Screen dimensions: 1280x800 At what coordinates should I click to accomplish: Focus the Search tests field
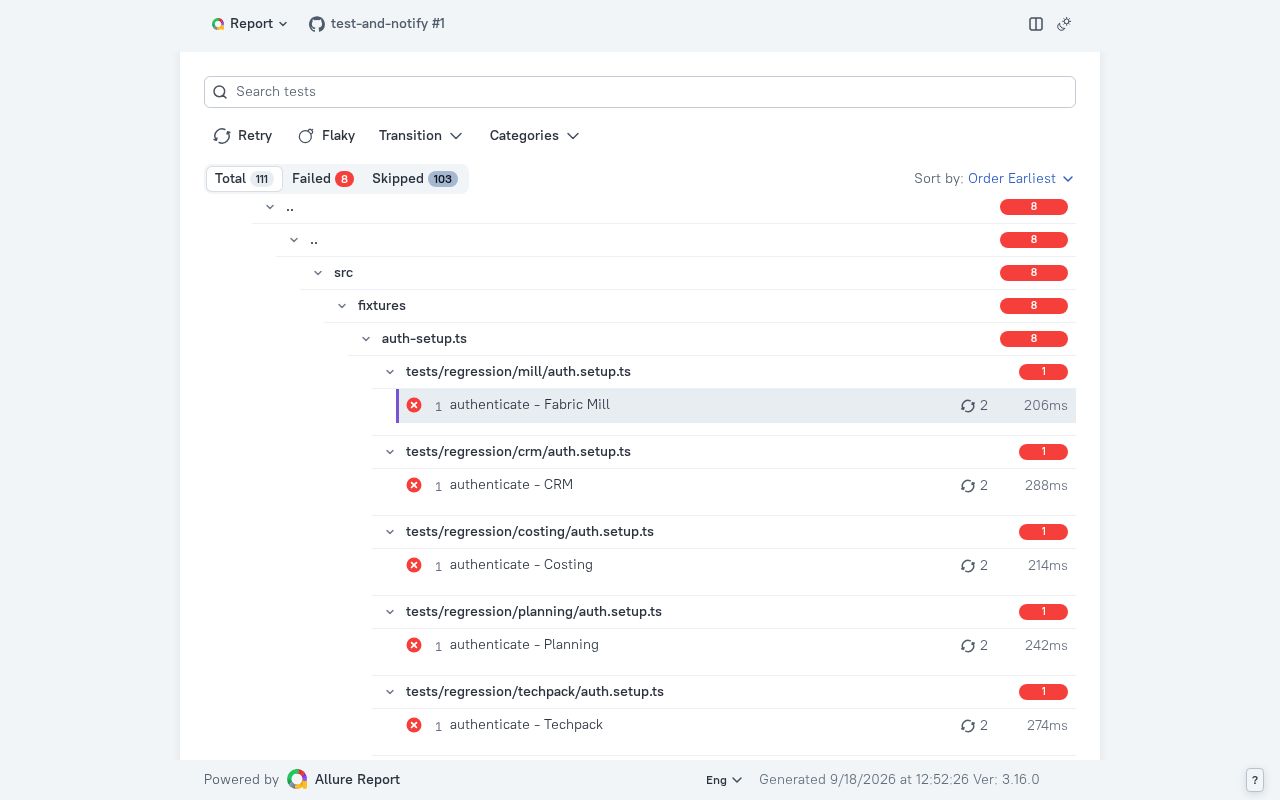coord(640,92)
